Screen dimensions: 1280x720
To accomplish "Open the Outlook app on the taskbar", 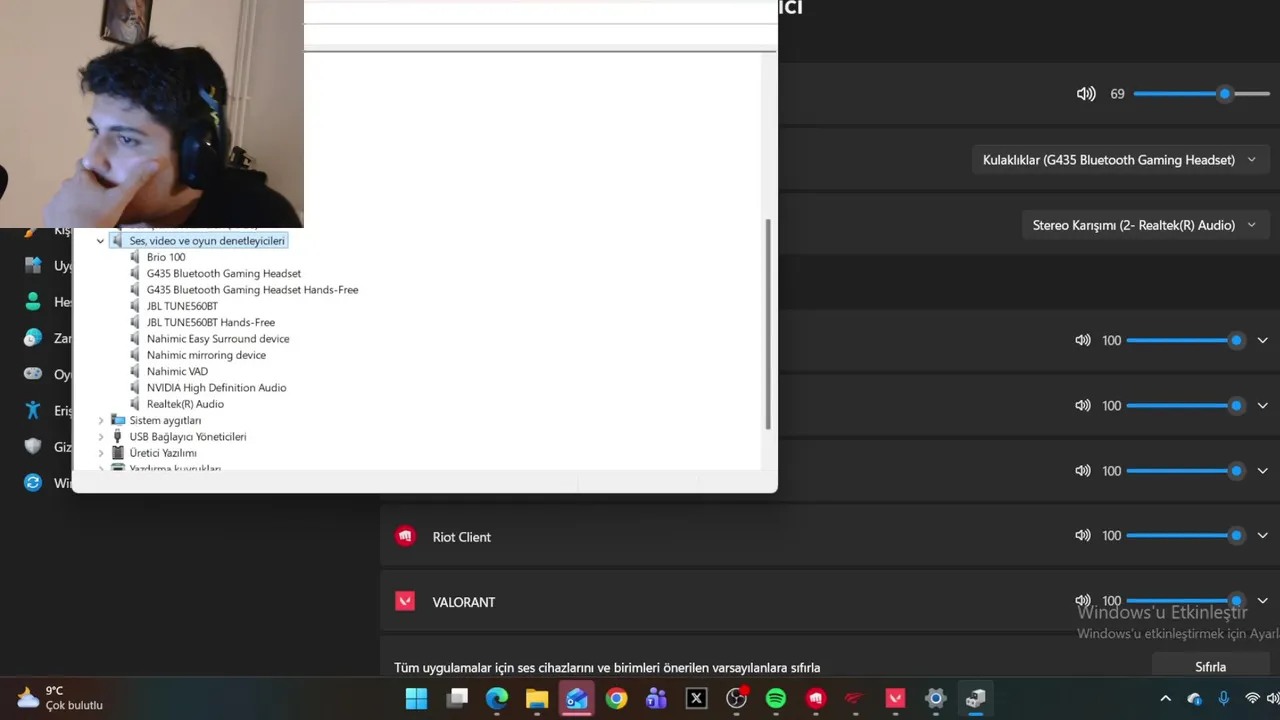I will coord(576,698).
